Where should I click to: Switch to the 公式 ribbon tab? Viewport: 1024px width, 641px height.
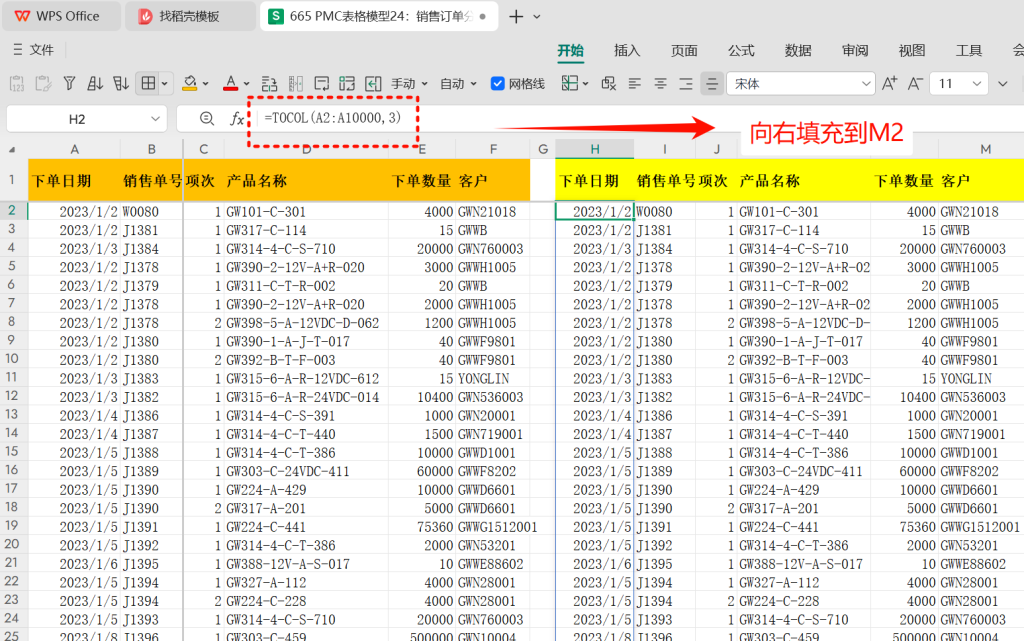[x=741, y=50]
